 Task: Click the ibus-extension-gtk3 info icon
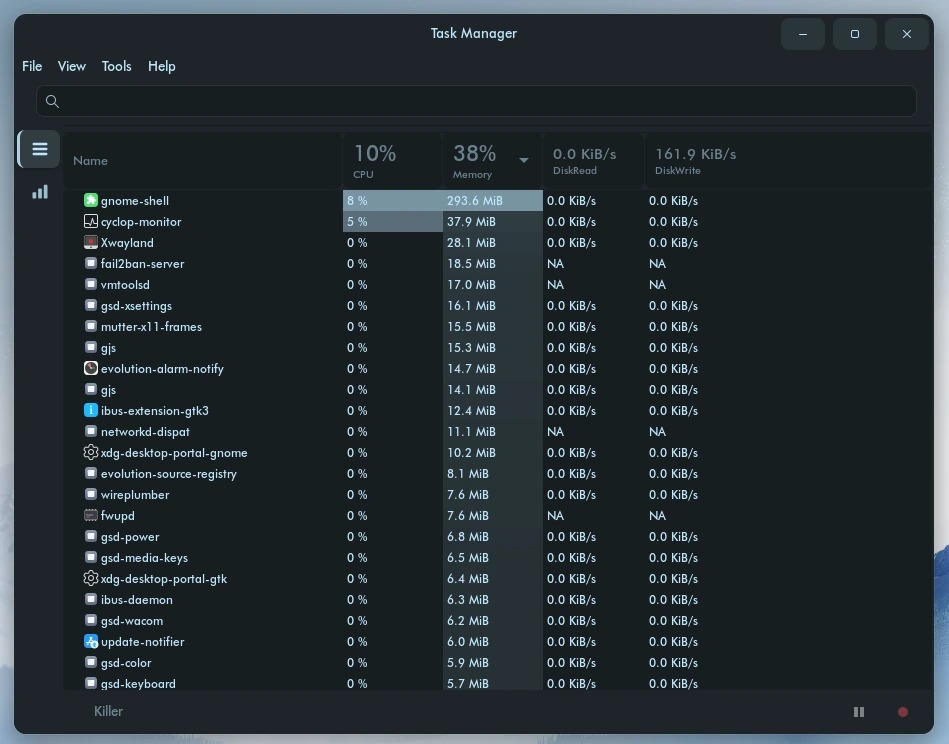point(91,410)
